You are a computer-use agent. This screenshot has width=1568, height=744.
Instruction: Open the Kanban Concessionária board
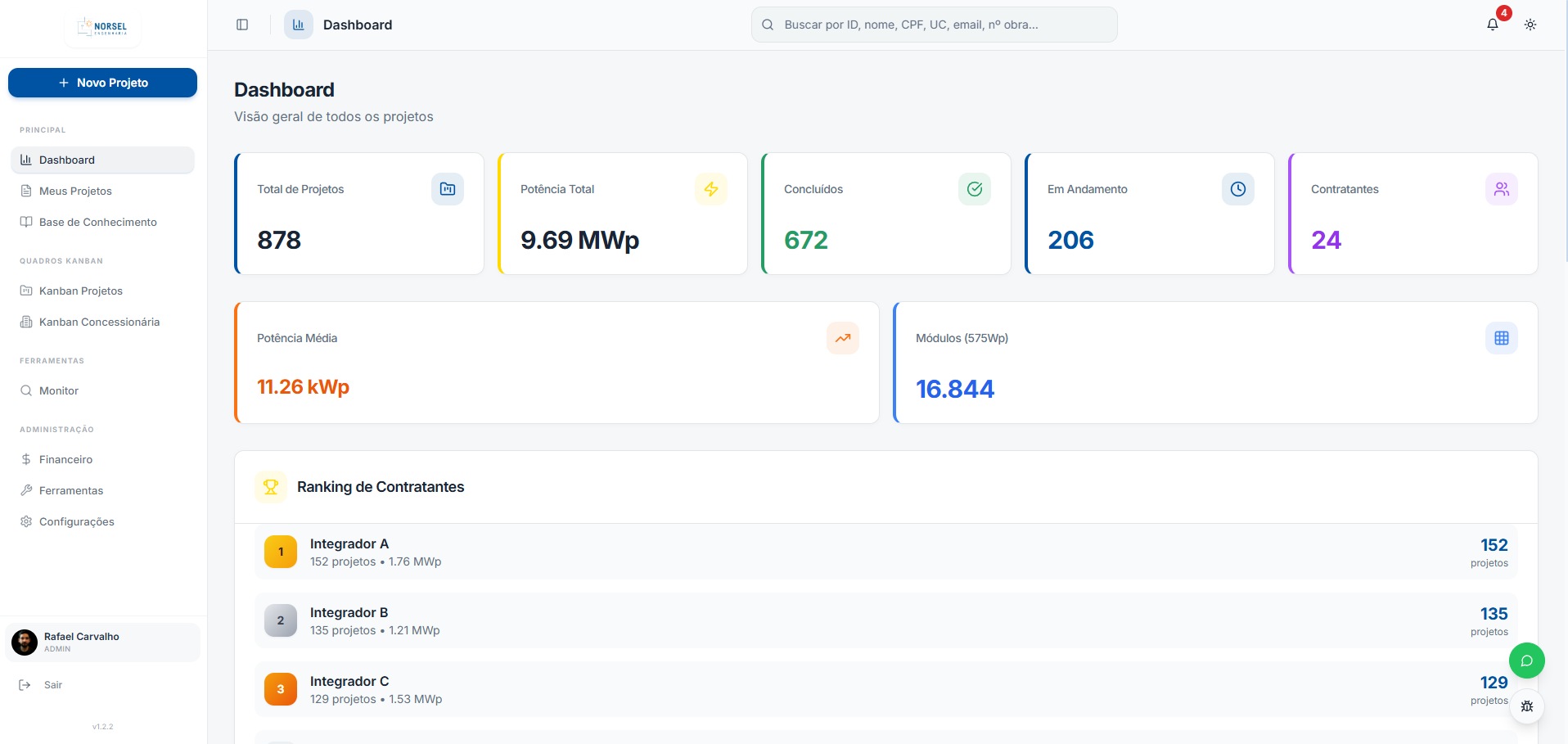tap(98, 322)
